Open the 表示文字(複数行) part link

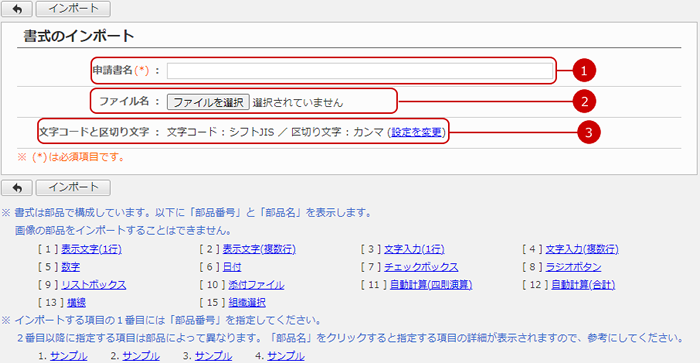coord(259,249)
